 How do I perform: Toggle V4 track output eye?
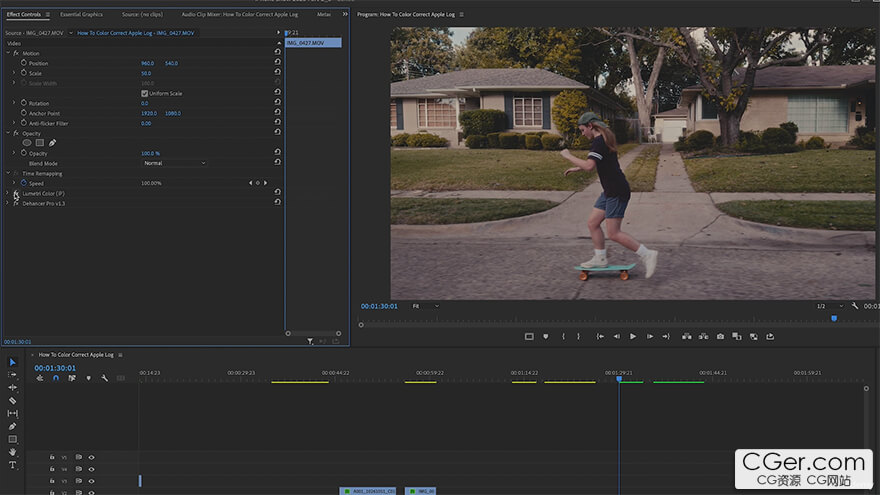pyautogui.click(x=91, y=469)
